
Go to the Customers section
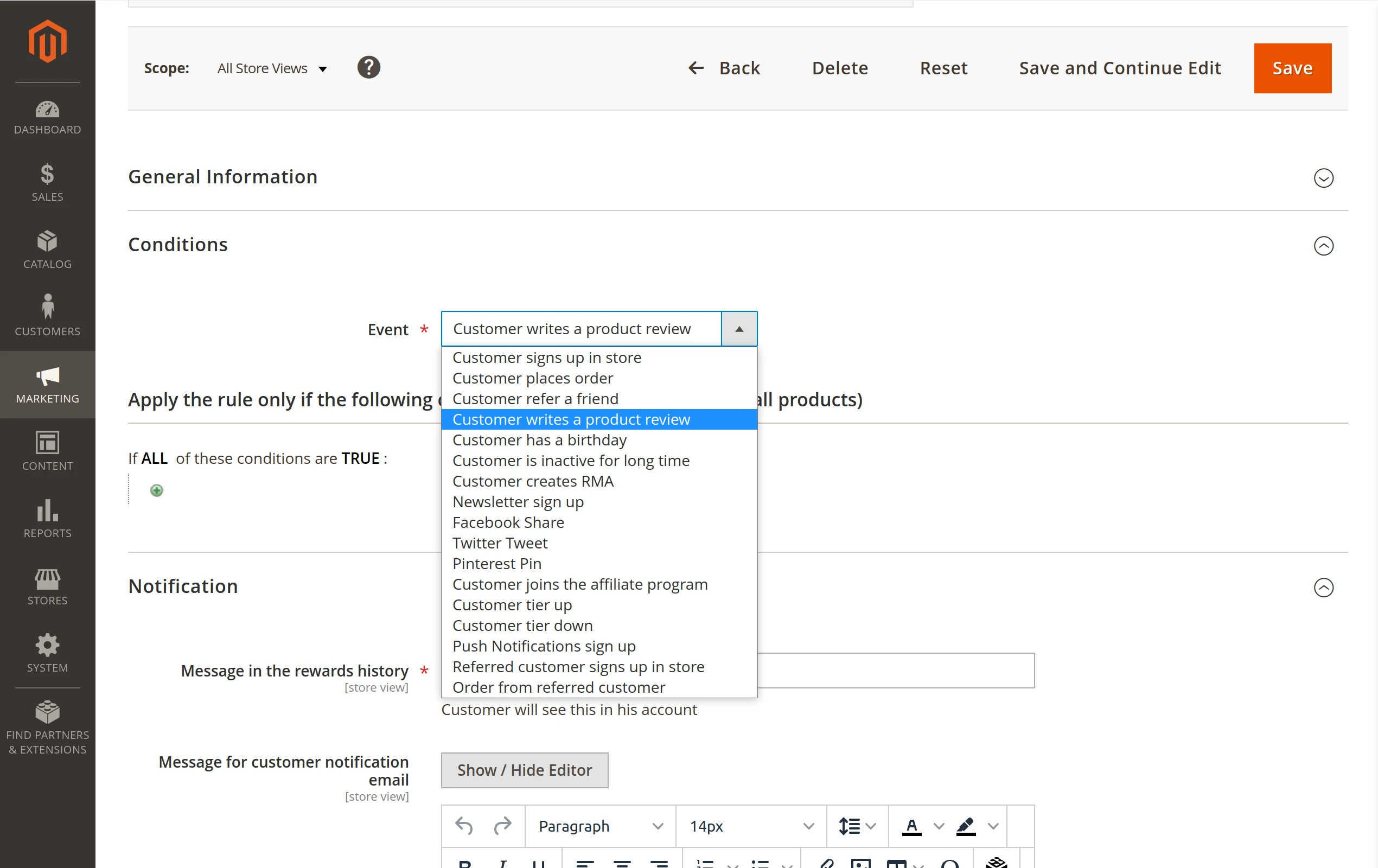pyautogui.click(x=47, y=316)
